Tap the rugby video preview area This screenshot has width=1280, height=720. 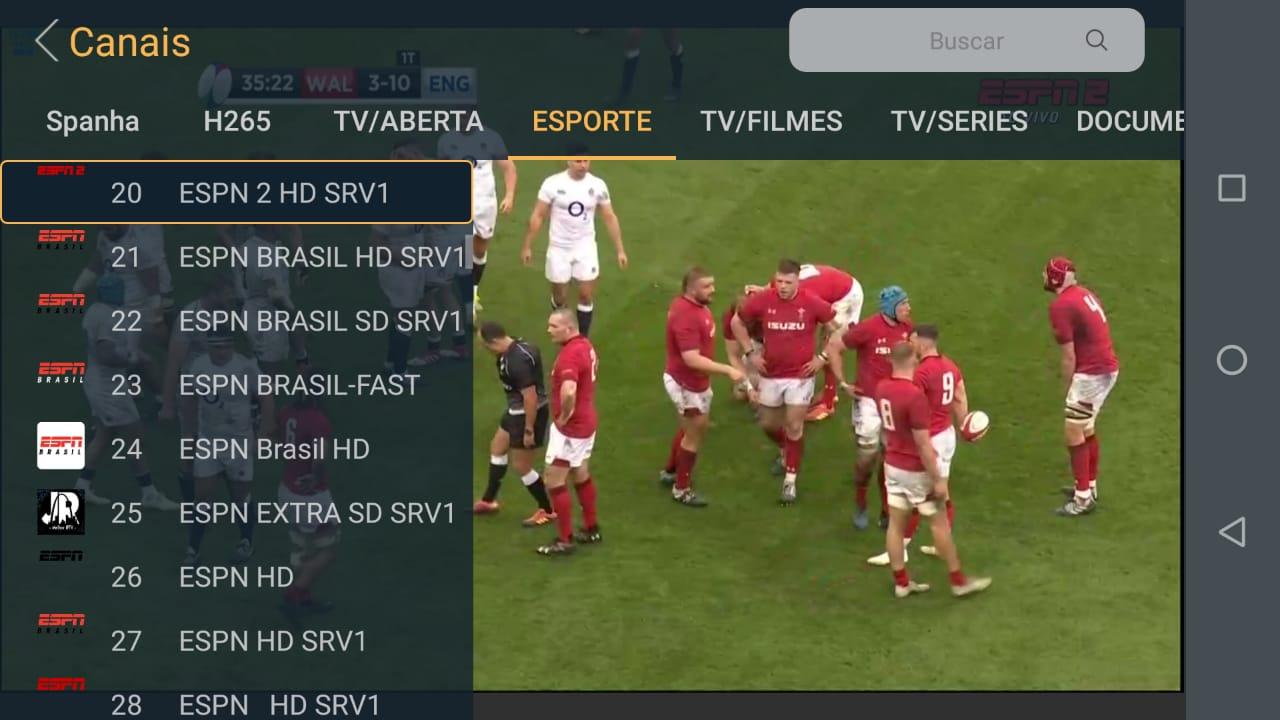point(826,425)
